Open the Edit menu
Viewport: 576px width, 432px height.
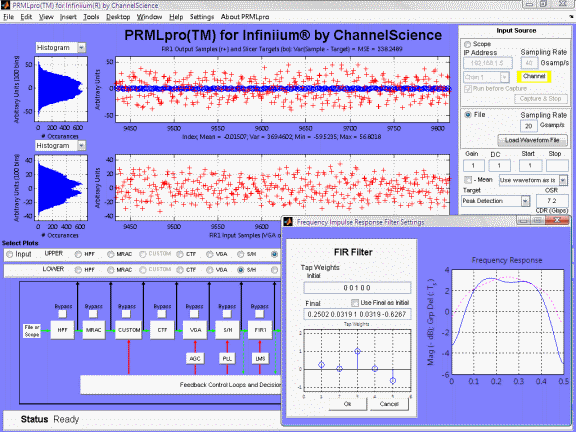pos(26,17)
